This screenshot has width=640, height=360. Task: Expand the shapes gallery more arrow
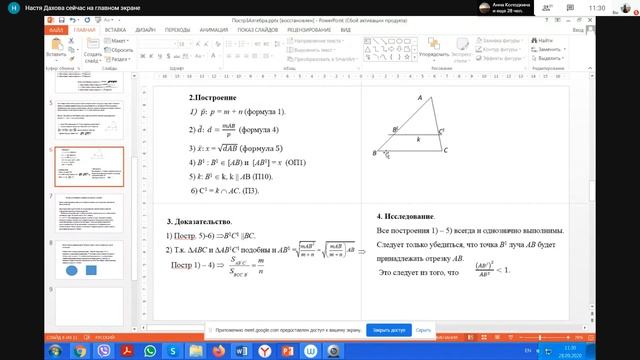(x=415, y=58)
